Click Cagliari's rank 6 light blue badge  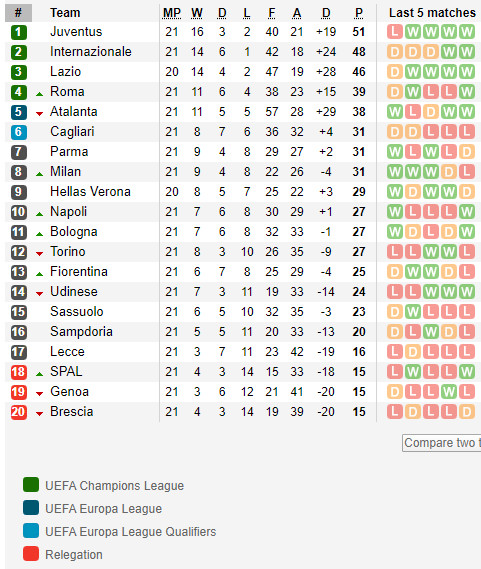point(19,132)
